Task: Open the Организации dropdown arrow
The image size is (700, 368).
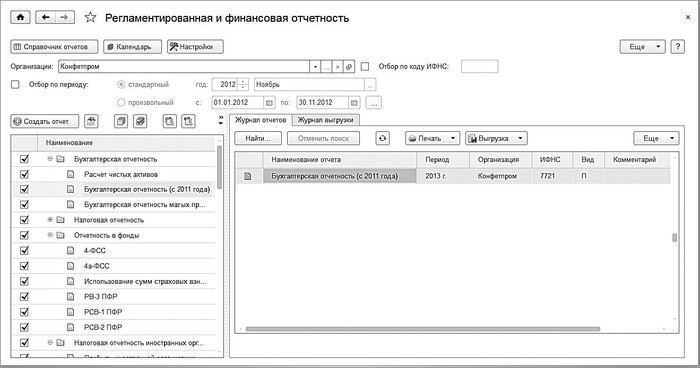Action: [315, 67]
